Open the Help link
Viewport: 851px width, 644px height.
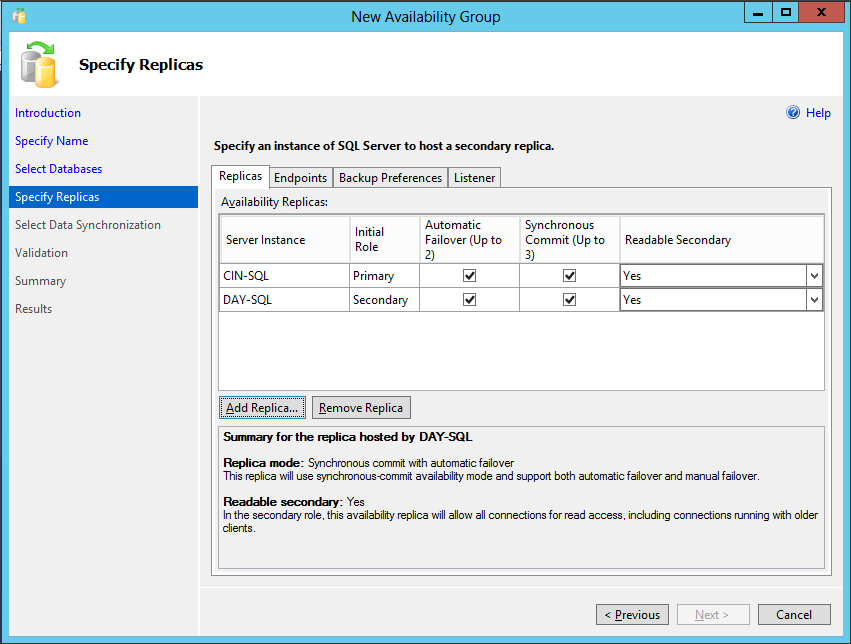click(x=818, y=113)
